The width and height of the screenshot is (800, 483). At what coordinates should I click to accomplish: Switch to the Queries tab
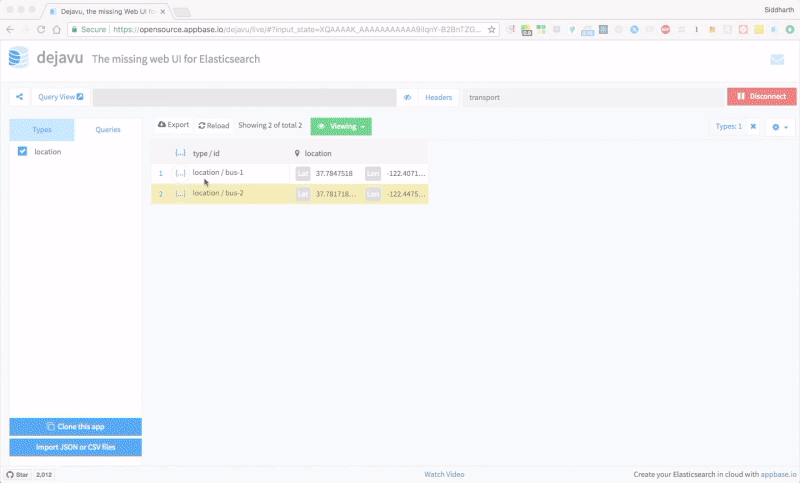coord(108,130)
